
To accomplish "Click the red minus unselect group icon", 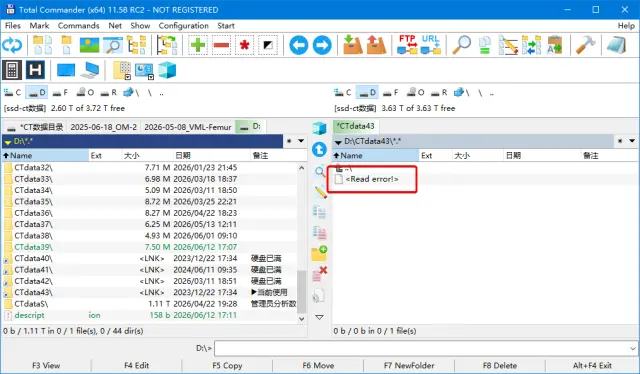I will click(x=221, y=45).
